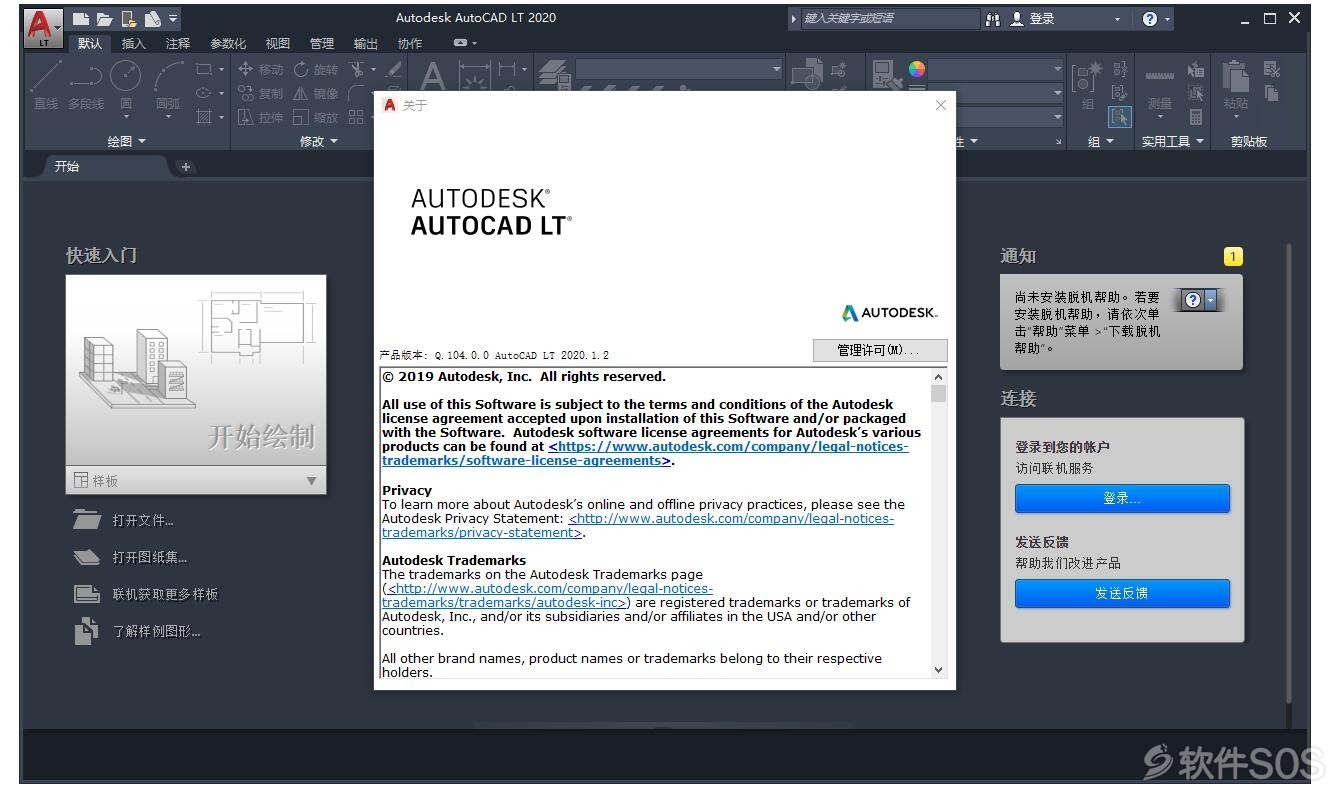Switch to the 管理 ribbon tab
1343x793 pixels.
coord(322,43)
